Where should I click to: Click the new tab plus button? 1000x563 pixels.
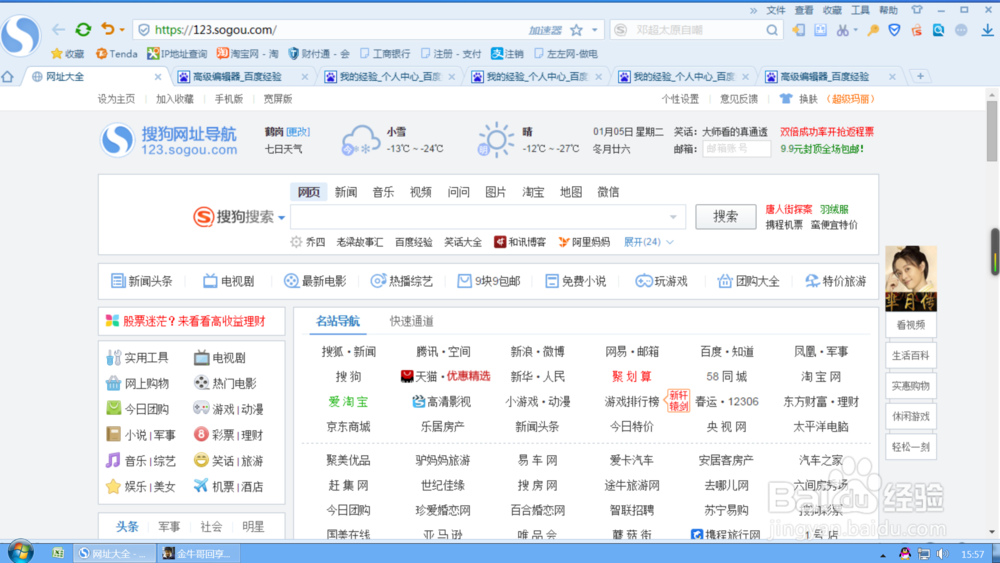920,76
